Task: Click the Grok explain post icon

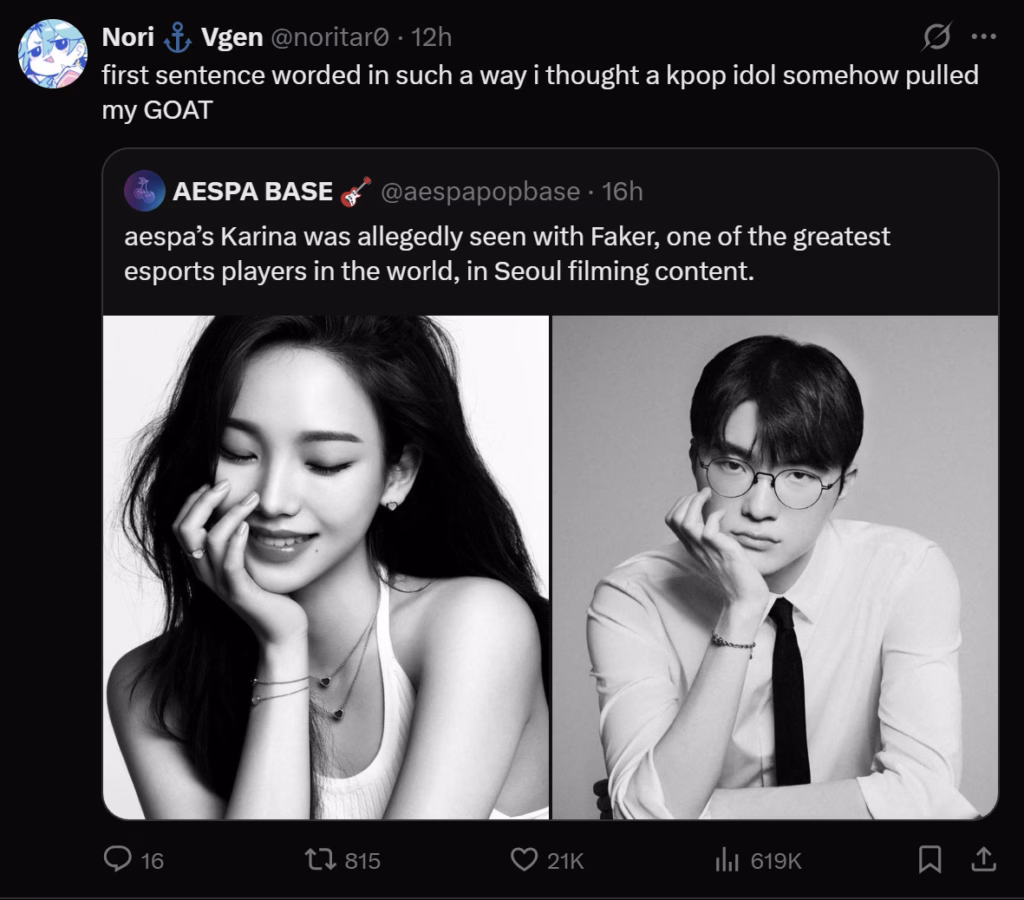Action: [x=936, y=38]
